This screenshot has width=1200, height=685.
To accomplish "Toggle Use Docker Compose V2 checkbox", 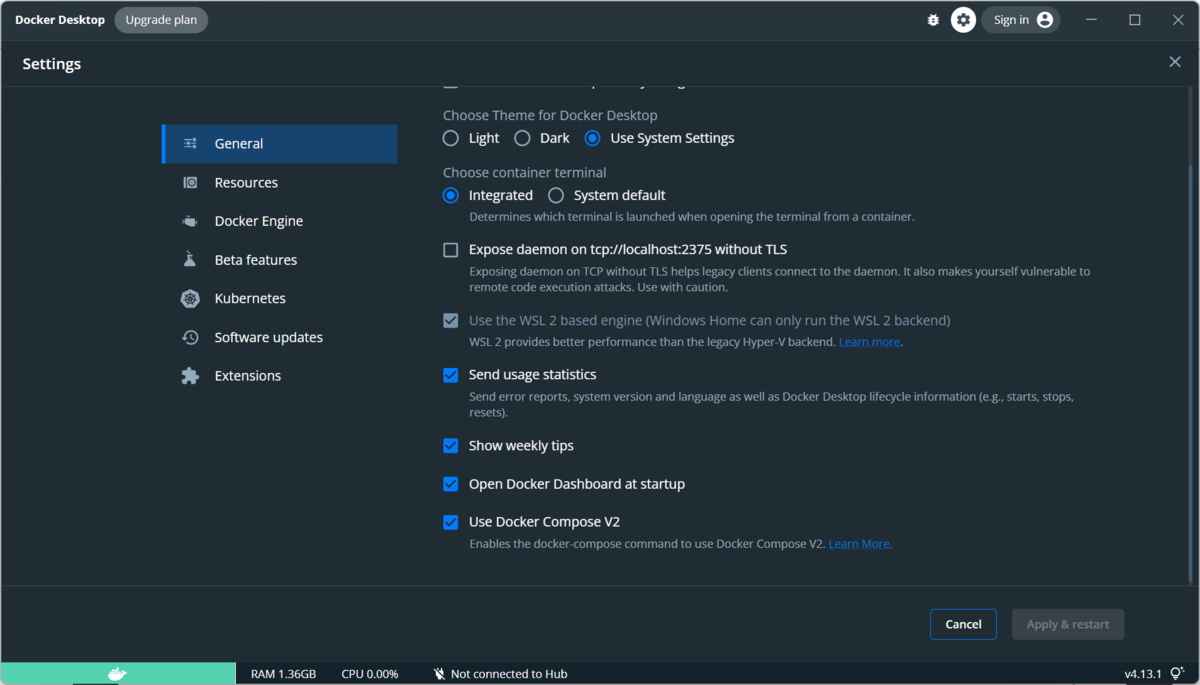I will pos(451,522).
